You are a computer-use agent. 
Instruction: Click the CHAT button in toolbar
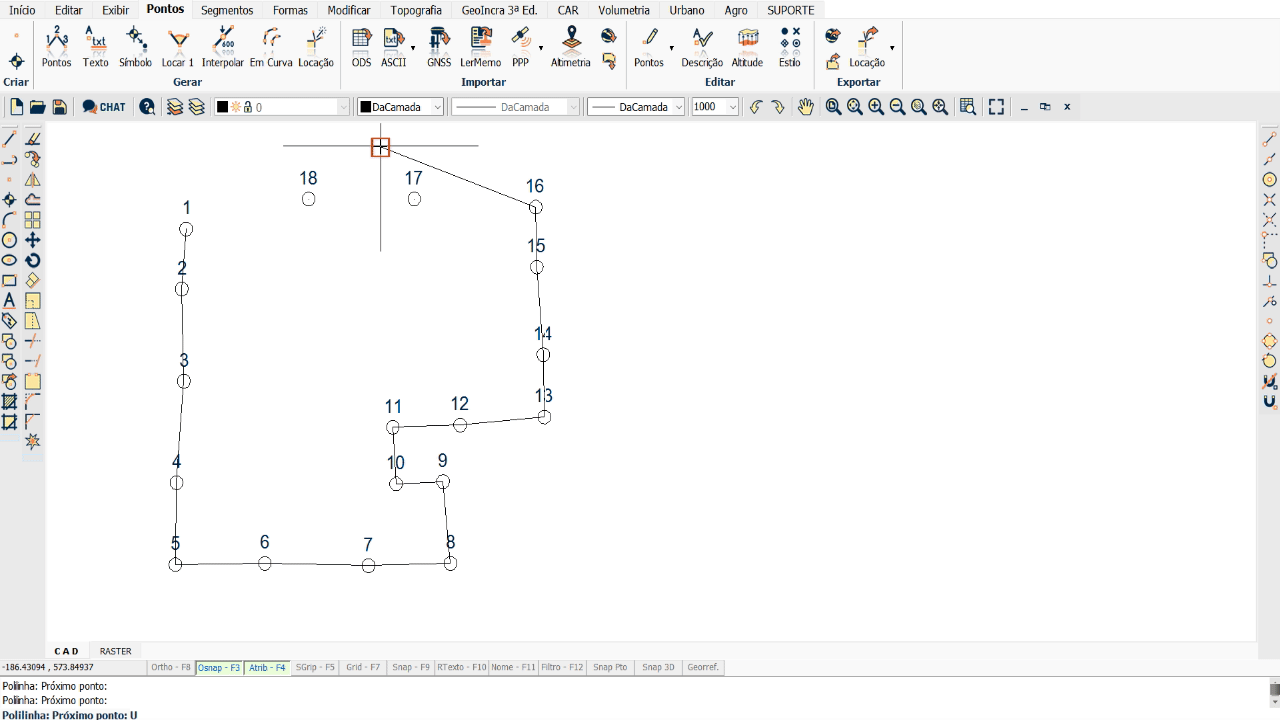click(104, 107)
